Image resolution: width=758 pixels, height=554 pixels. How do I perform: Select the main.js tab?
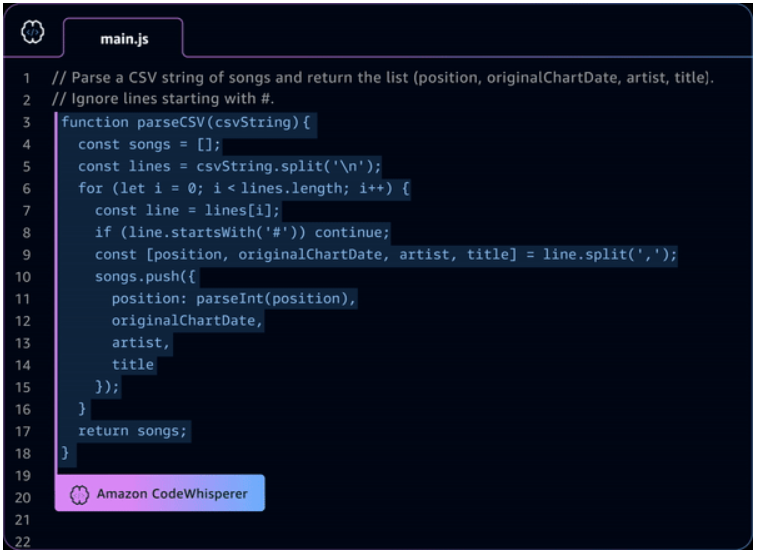point(124,39)
